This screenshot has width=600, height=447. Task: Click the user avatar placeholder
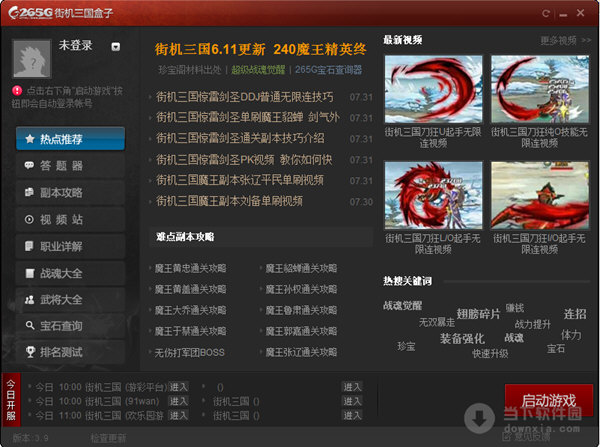click(x=31, y=59)
